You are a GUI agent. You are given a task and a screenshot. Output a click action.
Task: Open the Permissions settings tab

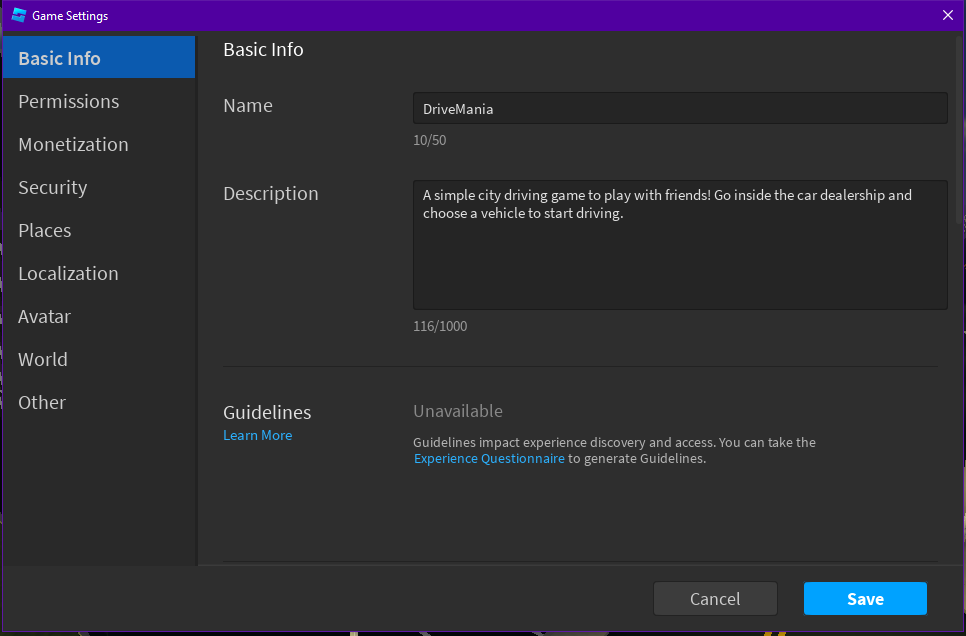click(69, 101)
